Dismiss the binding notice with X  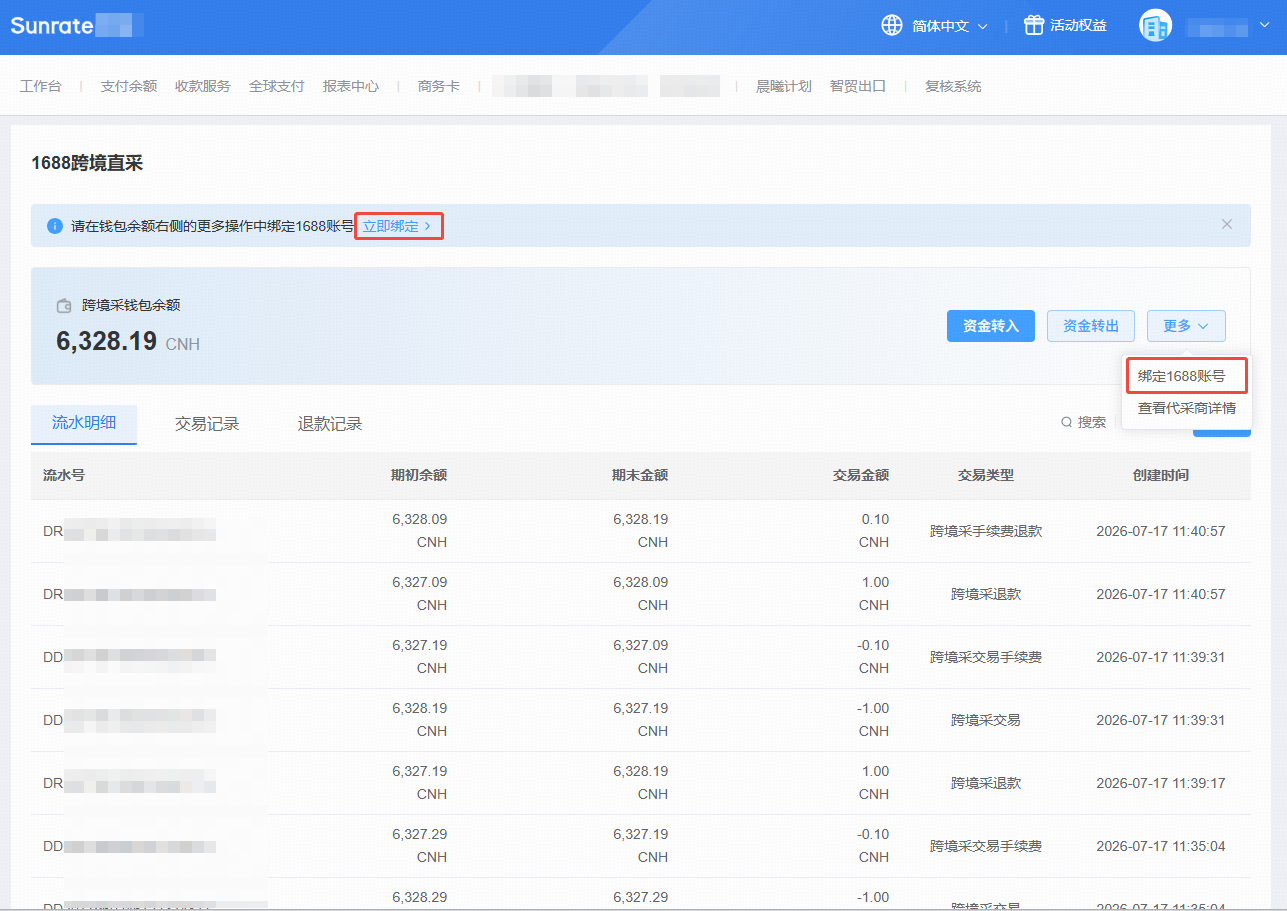1227,224
